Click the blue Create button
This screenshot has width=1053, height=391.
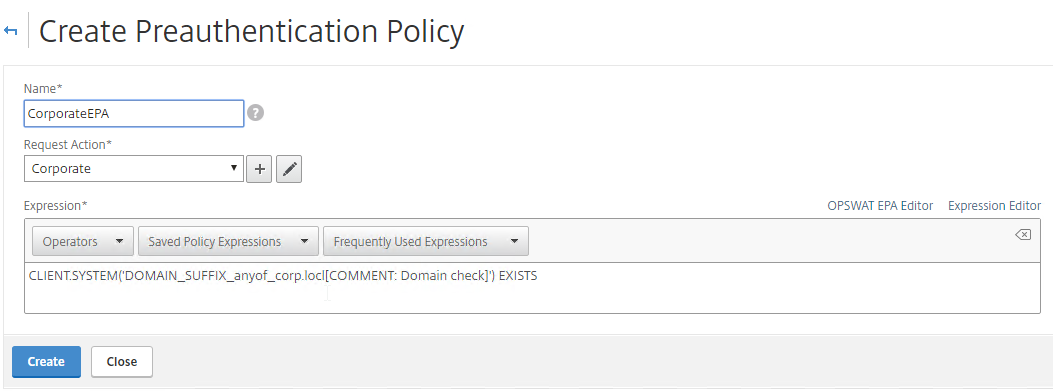[x=46, y=361]
